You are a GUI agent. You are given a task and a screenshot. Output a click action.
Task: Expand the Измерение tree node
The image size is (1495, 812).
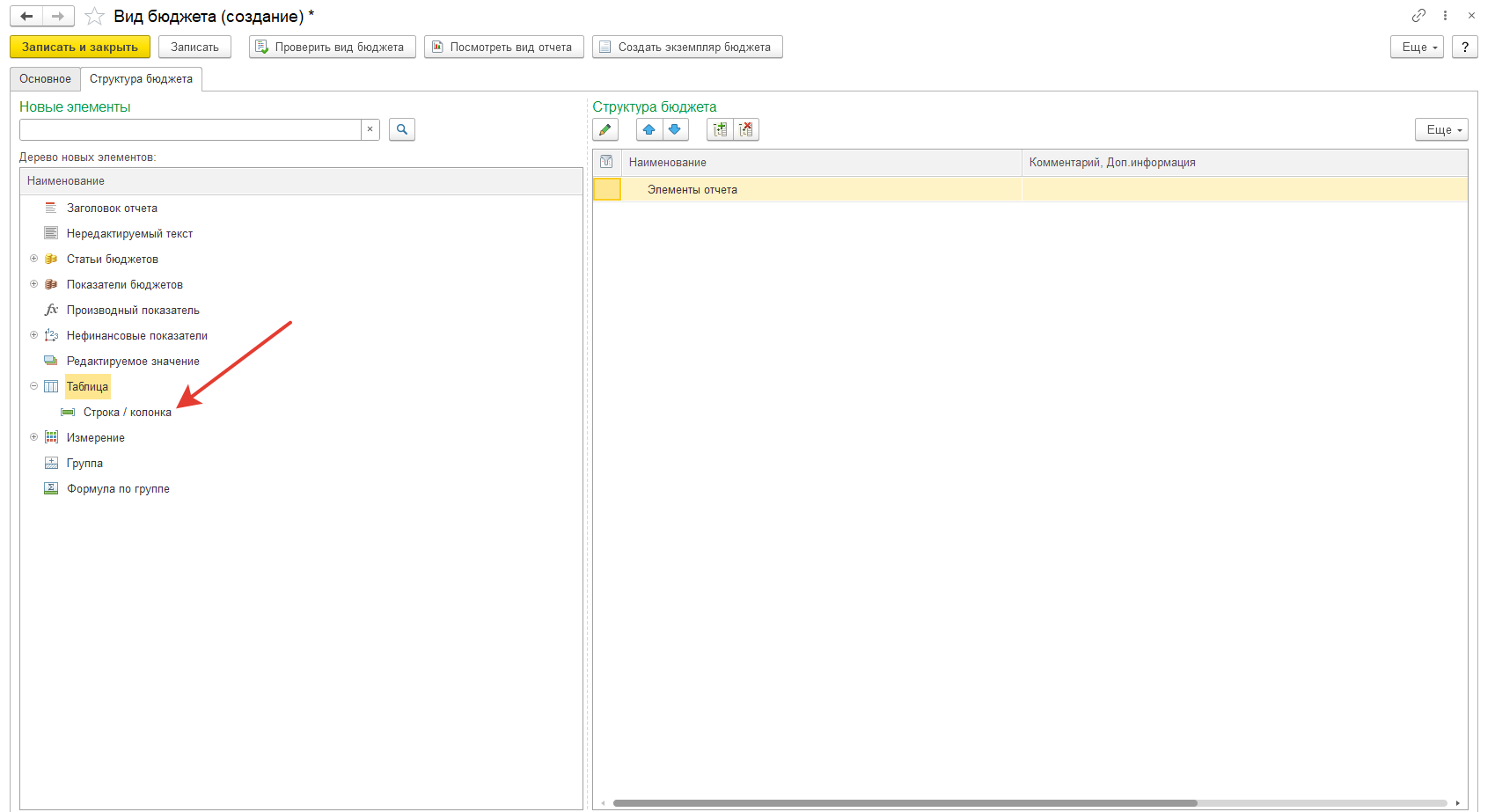[x=34, y=437]
